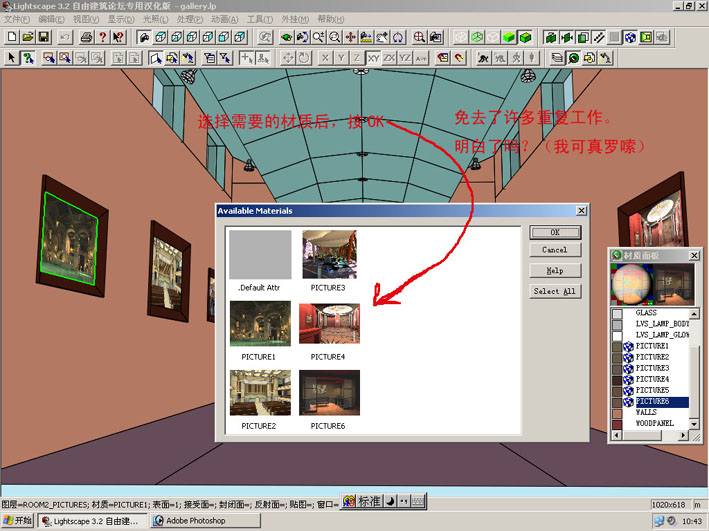Open Help with the red question mark icon
This screenshot has width=709, height=531.
(103, 37)
